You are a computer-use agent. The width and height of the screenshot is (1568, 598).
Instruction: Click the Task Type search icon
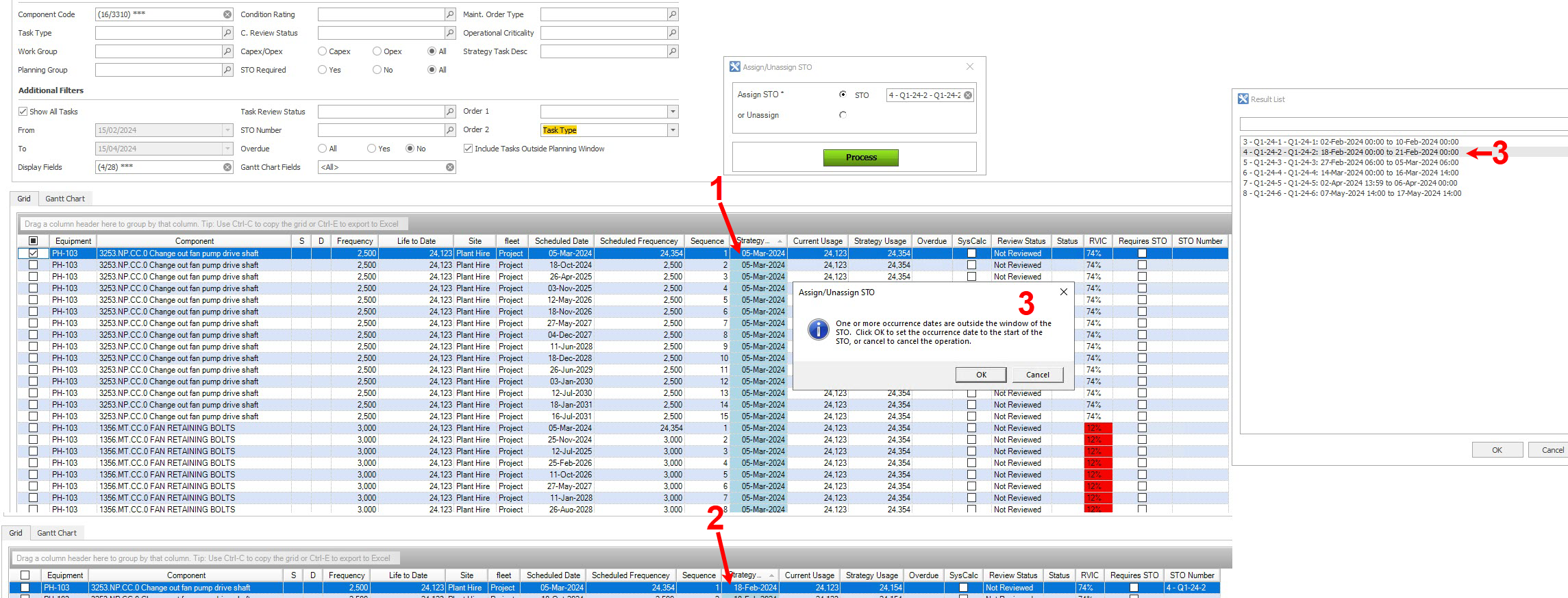(x=227, y=33)
